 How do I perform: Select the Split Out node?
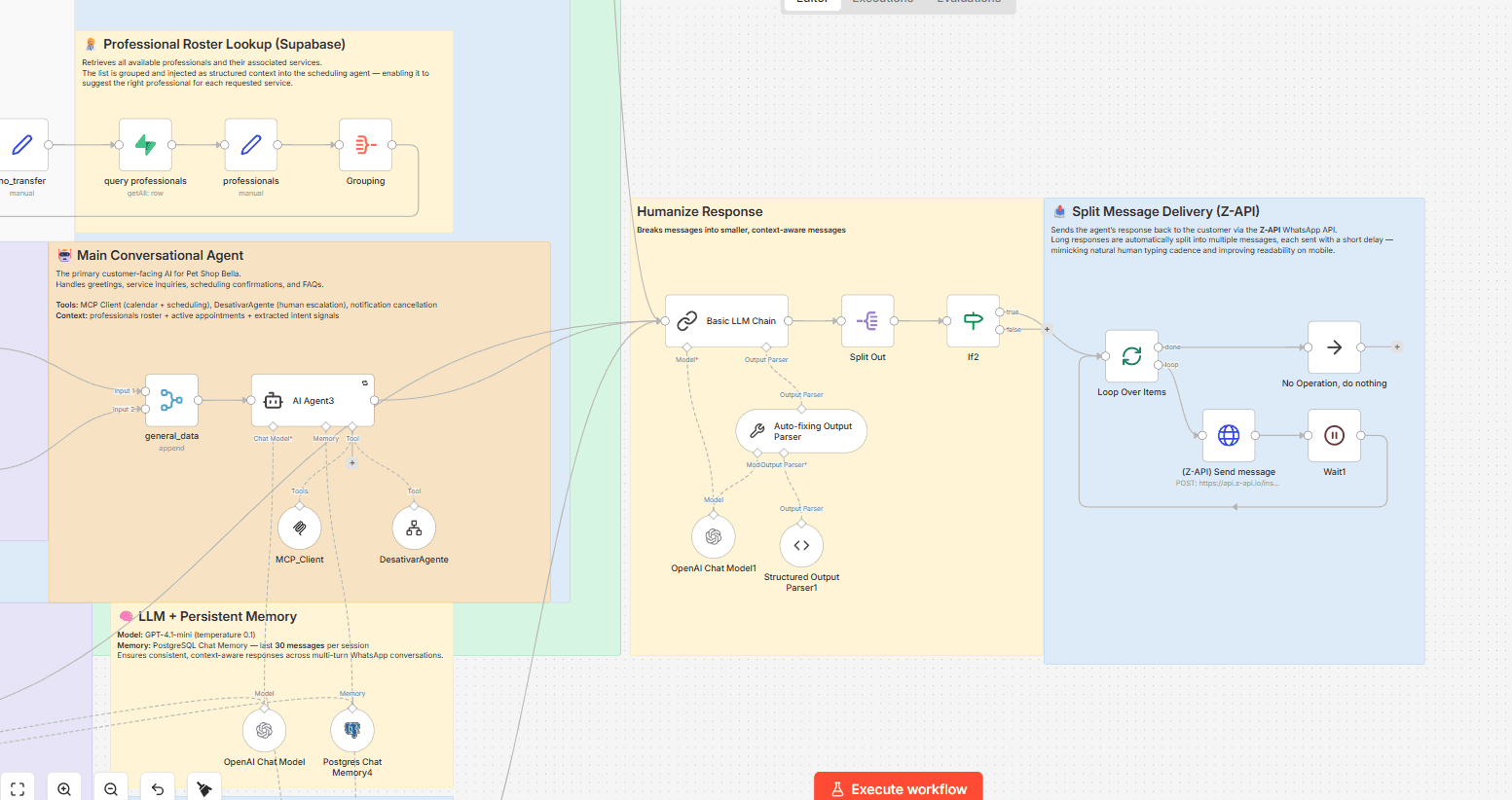point(867,320)
